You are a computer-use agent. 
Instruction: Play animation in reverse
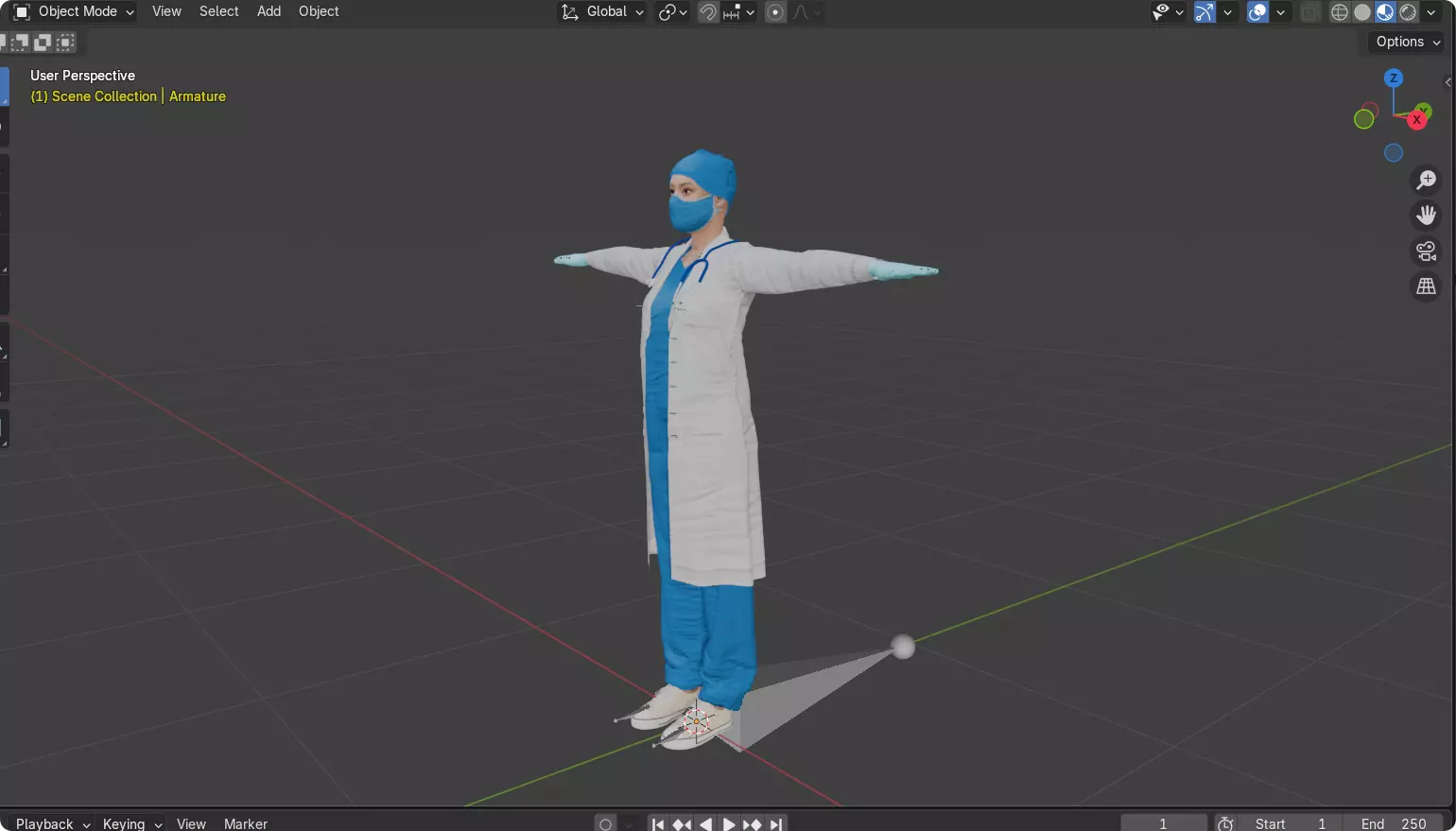(x=705, y=824)
